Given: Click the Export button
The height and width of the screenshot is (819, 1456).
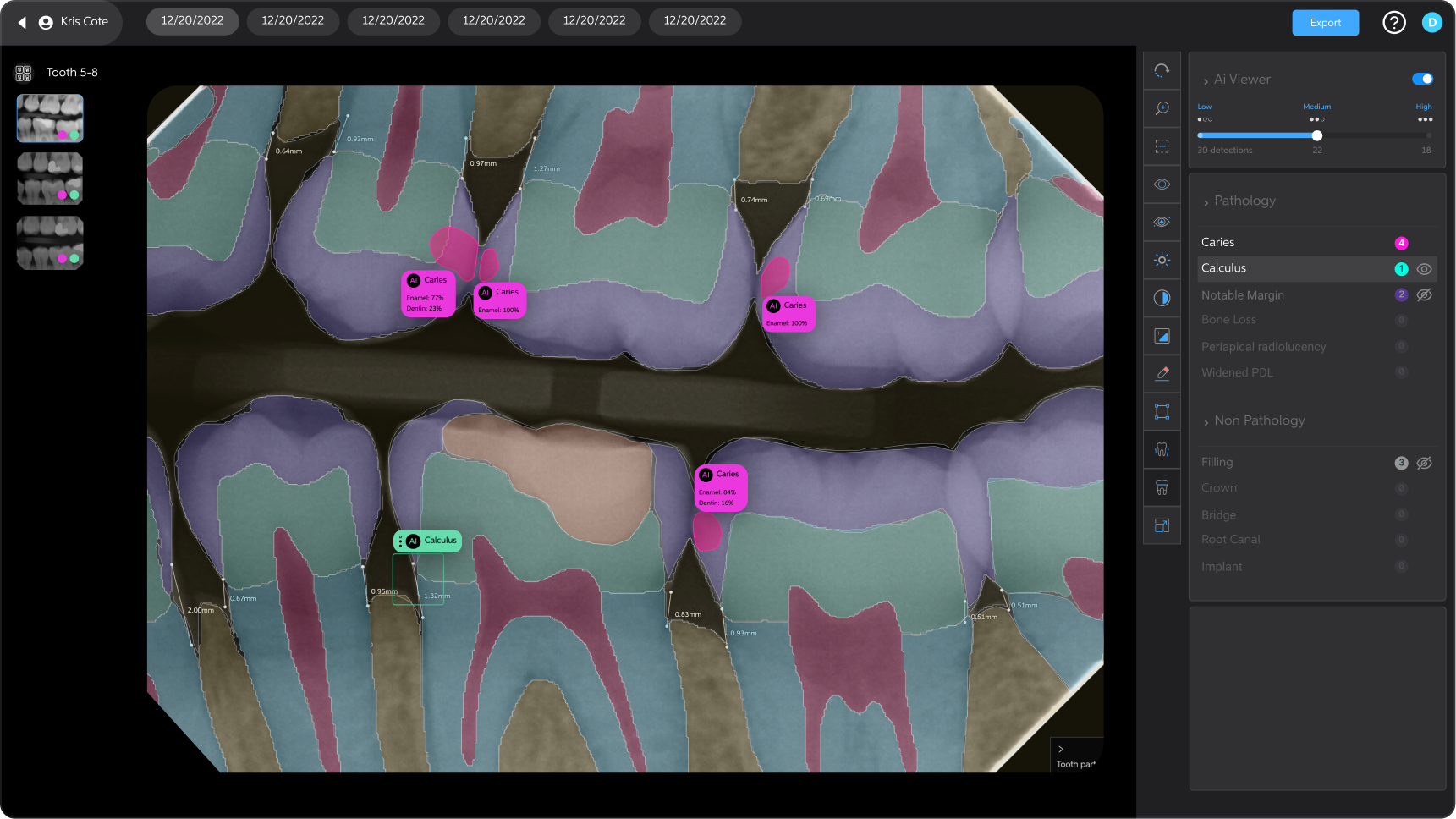Looking at the screenshot, I should [1325, 23].
